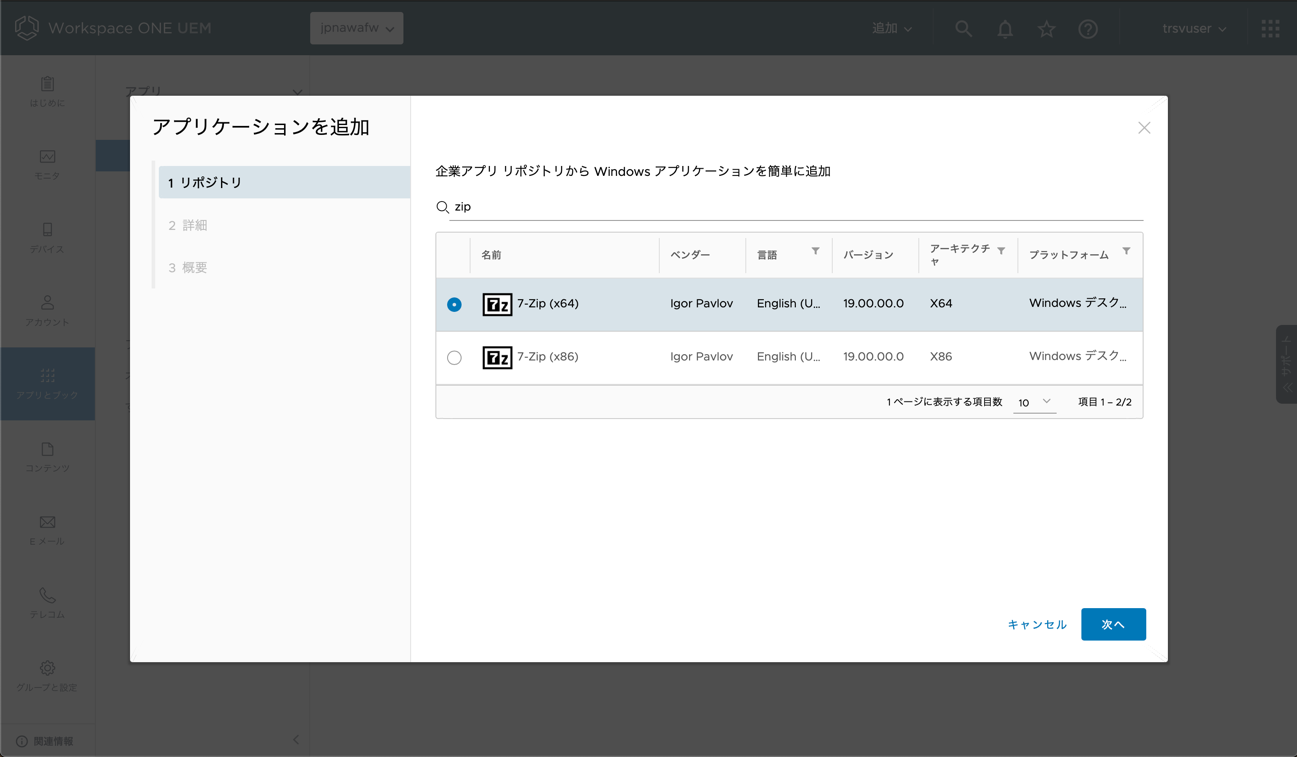Open the trsvuser account dropdown
1297x757 pixels.
click(1194, 29)
